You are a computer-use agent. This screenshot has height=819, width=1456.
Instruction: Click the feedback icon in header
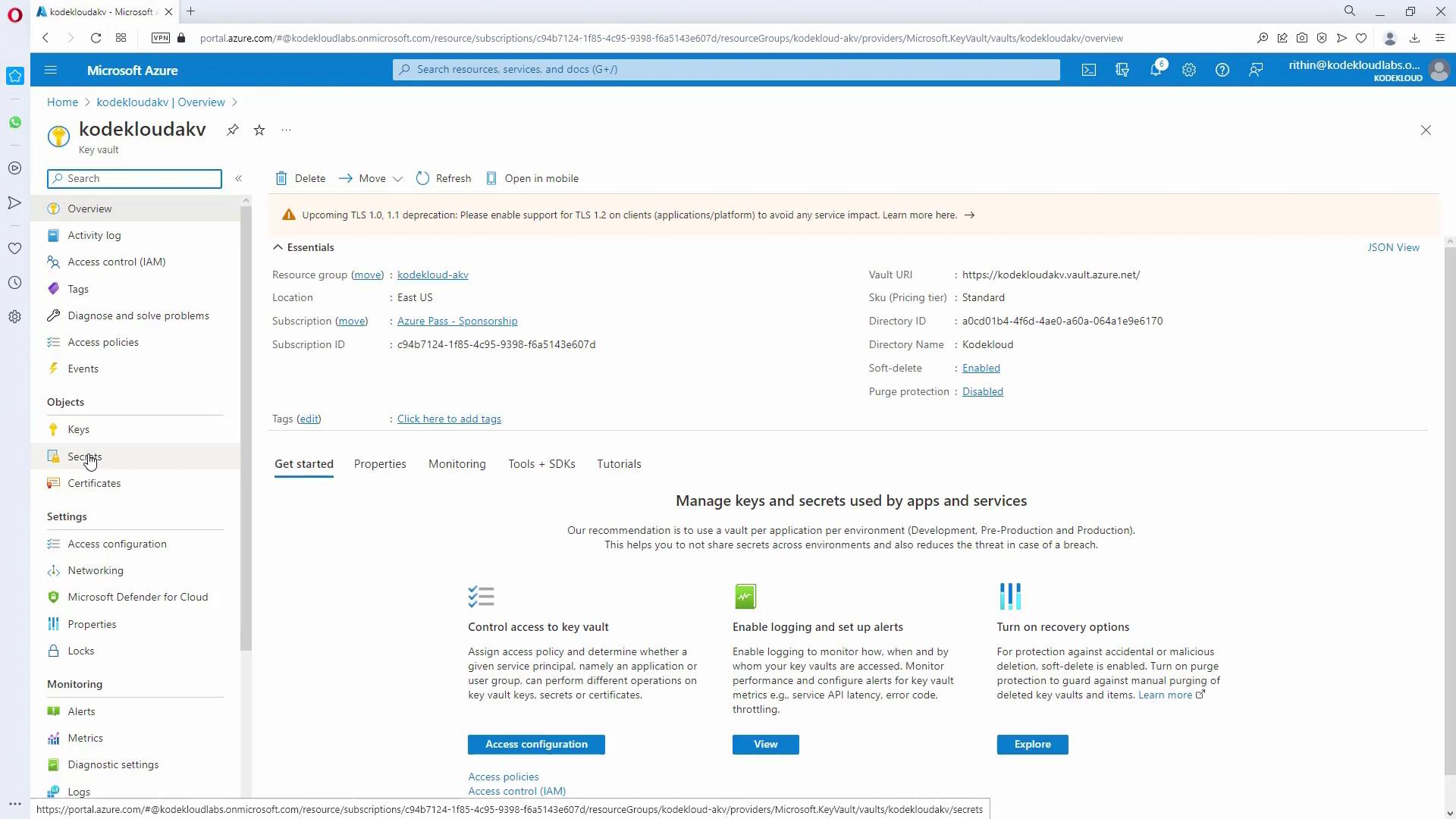(1256, 70)
